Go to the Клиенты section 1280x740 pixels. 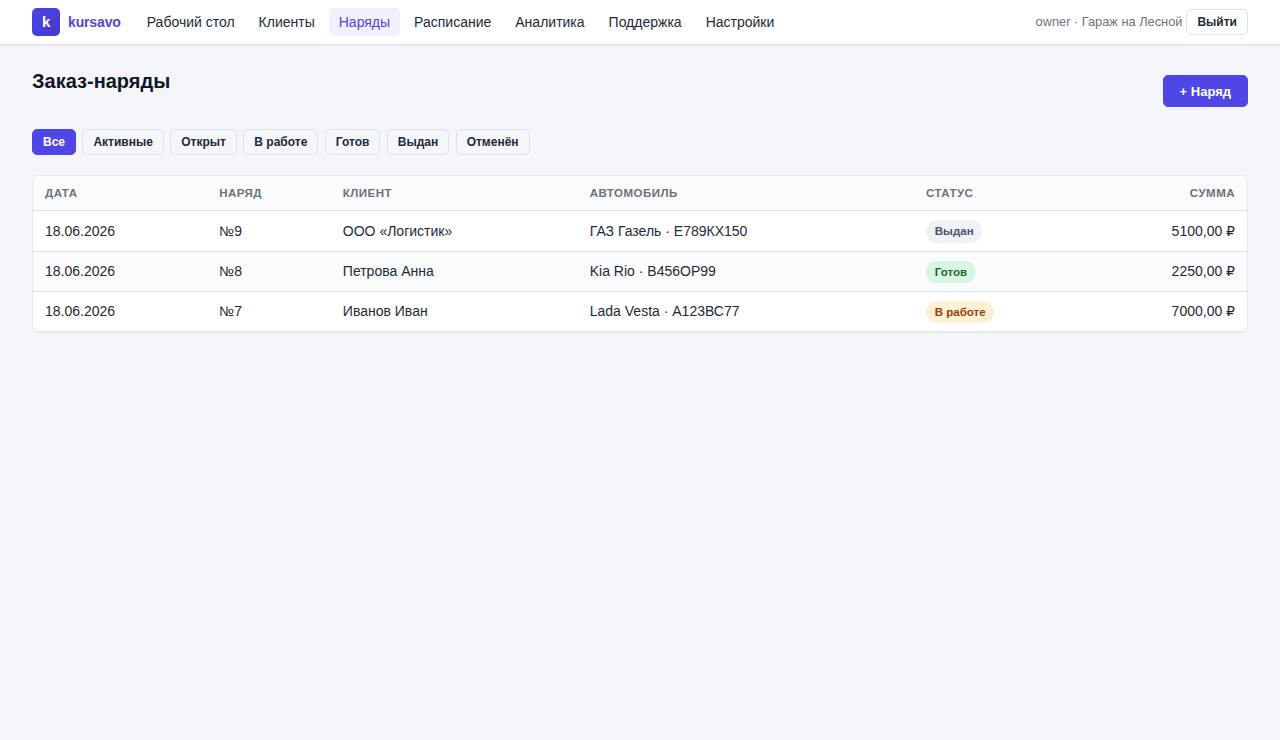coord(286,22)
